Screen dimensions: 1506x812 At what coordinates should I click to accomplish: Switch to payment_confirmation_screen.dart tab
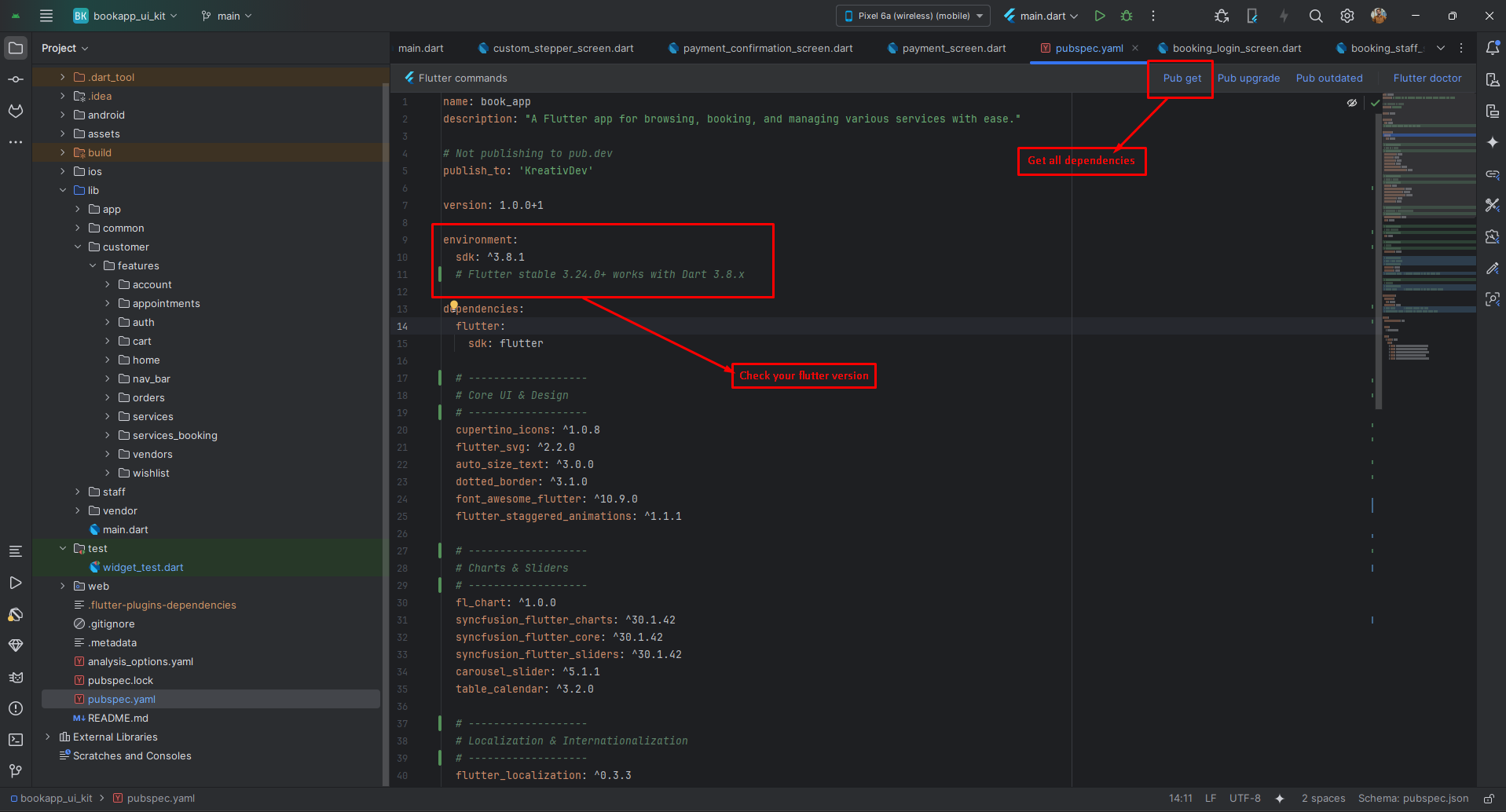(760, 48)
